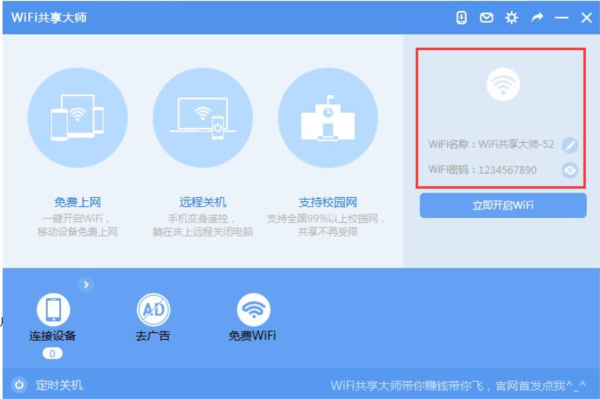The width and height of the screenshot is (600, 399).
Task: Close the WiFi共享大师 window
Action: click(587, 18)
